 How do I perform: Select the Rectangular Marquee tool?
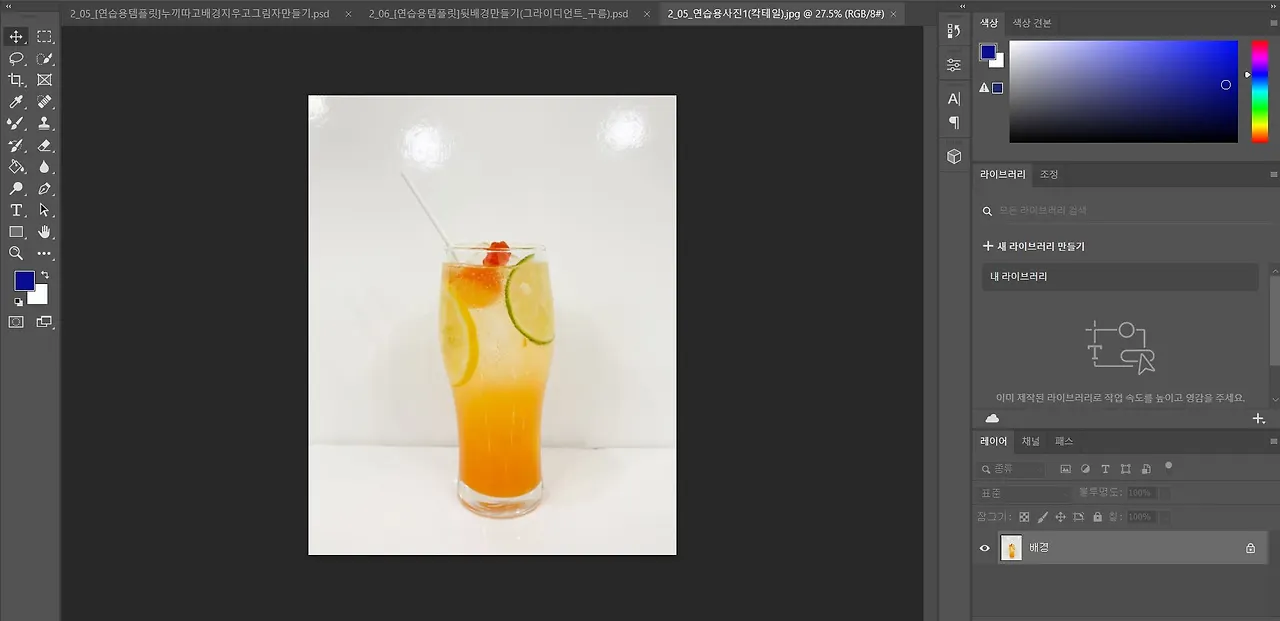click(45, 37)
